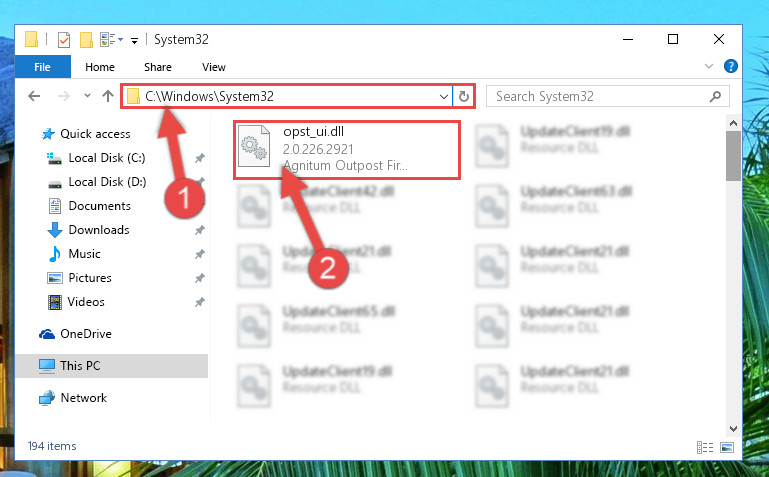Open the Share ribbon tab
Screen dimensions: 769x477
click(x=158, y=67)
